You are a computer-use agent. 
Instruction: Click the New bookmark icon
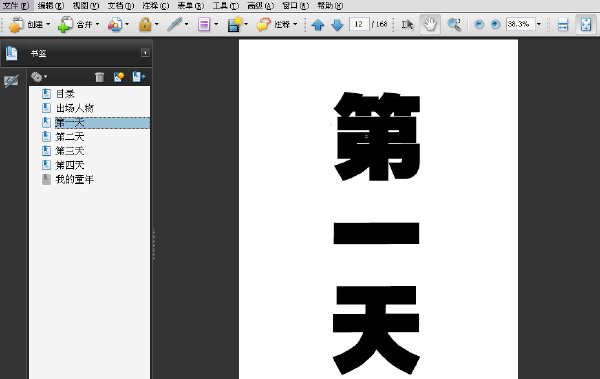click(x=119, y=77)
